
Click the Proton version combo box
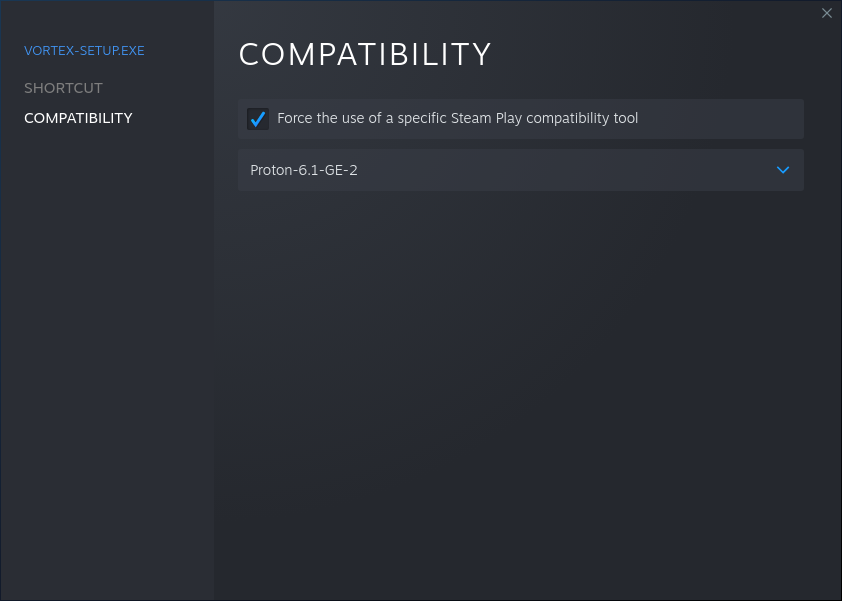520,170
